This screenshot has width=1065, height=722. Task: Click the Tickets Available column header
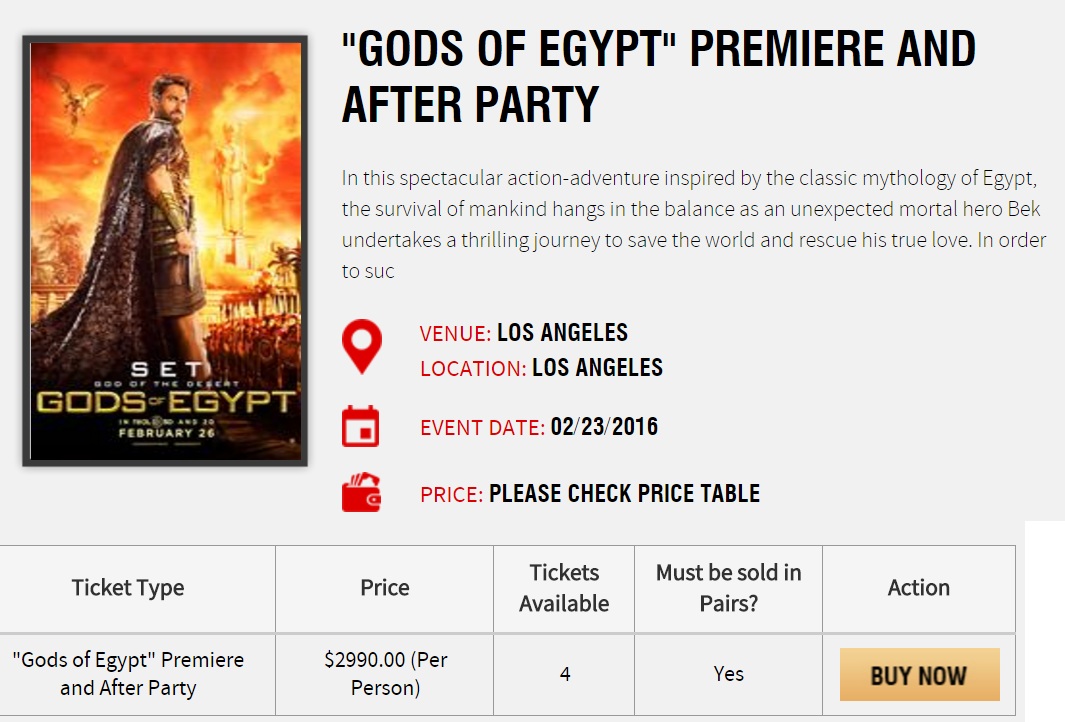point(564,588)
